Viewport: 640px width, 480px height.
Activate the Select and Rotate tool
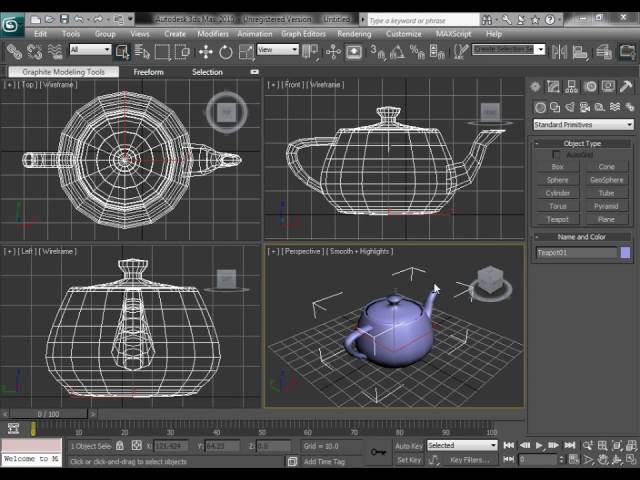click(226, 52)
